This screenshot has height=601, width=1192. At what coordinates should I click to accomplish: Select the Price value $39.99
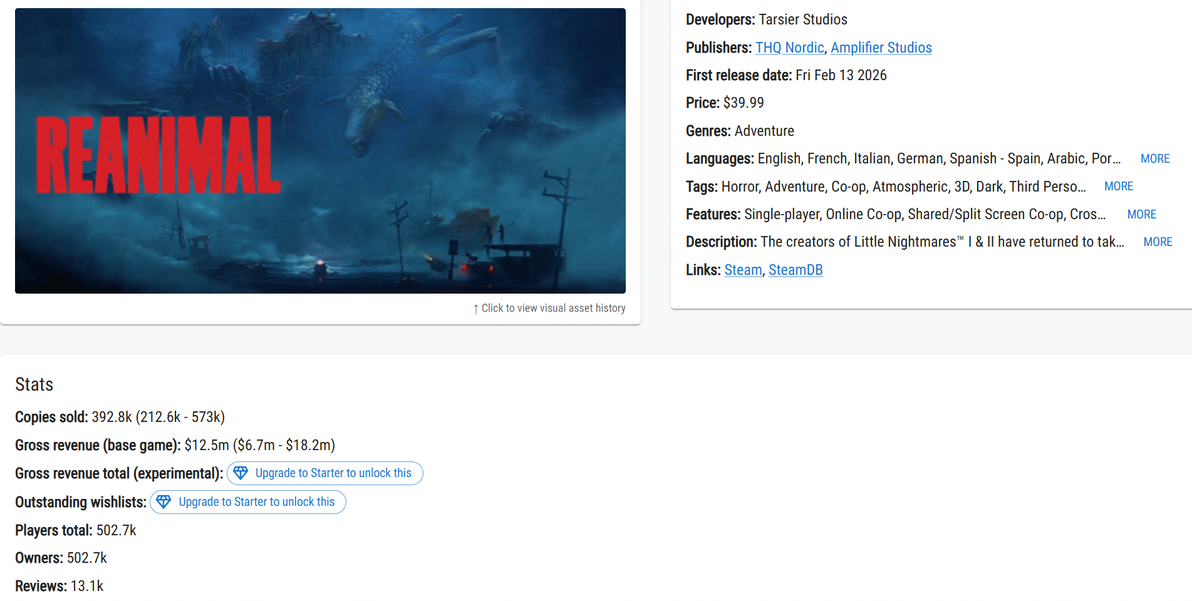743,103
